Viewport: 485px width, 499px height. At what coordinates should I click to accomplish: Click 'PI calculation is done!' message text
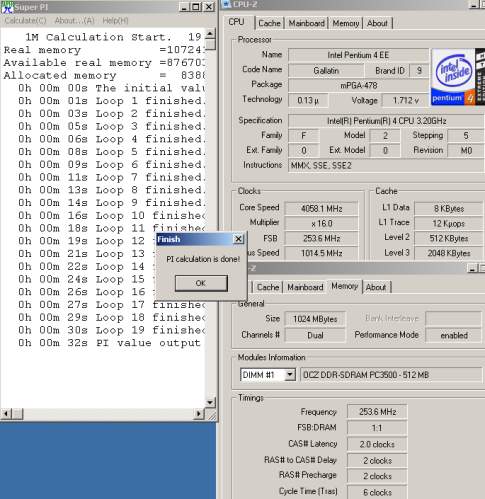(203, 259)
